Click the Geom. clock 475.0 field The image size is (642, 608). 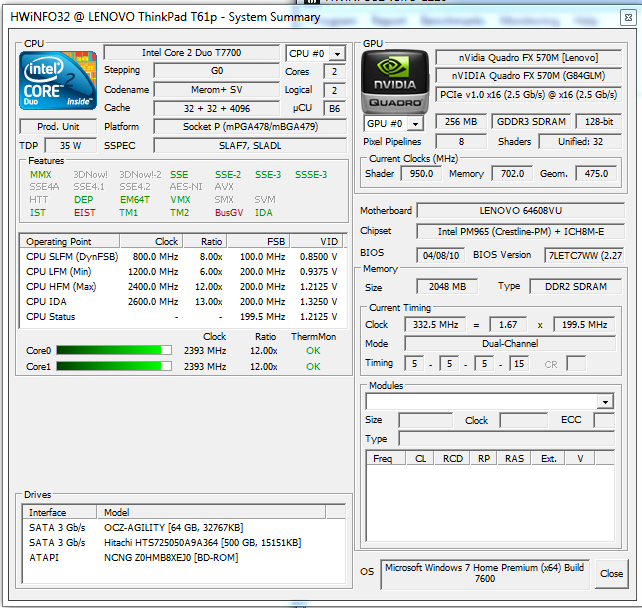point(596,174)
